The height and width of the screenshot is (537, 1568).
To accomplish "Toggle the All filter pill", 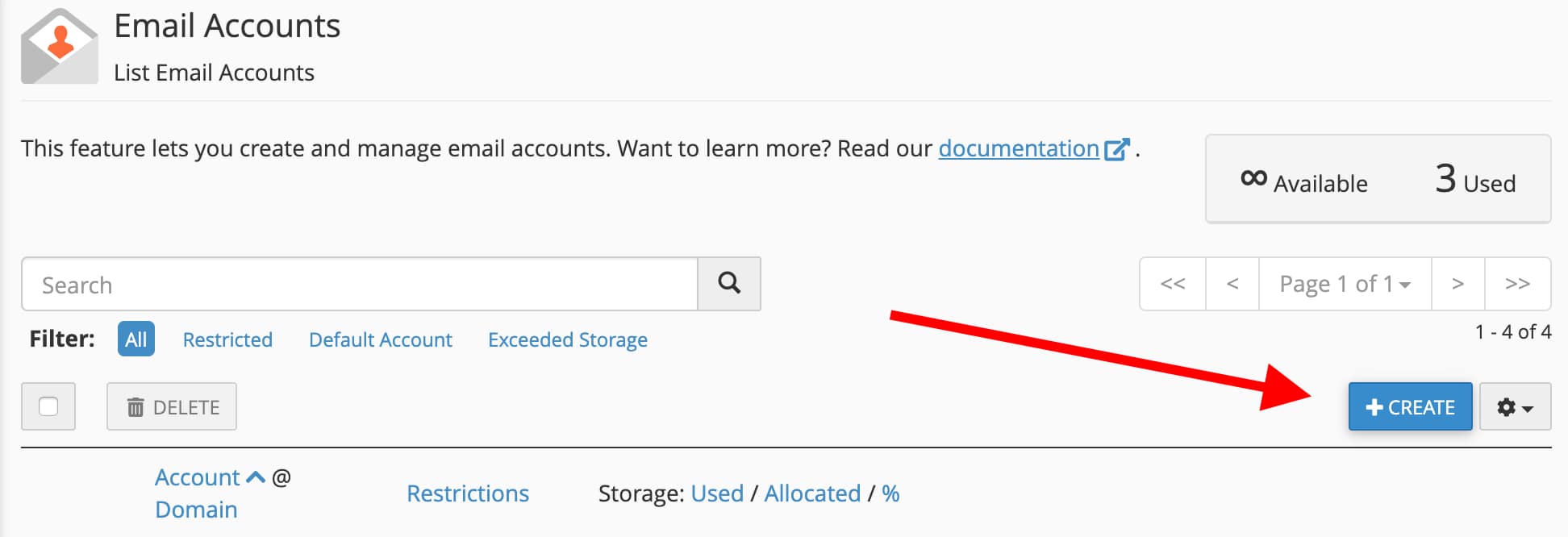I will click(x=136, y=339).
